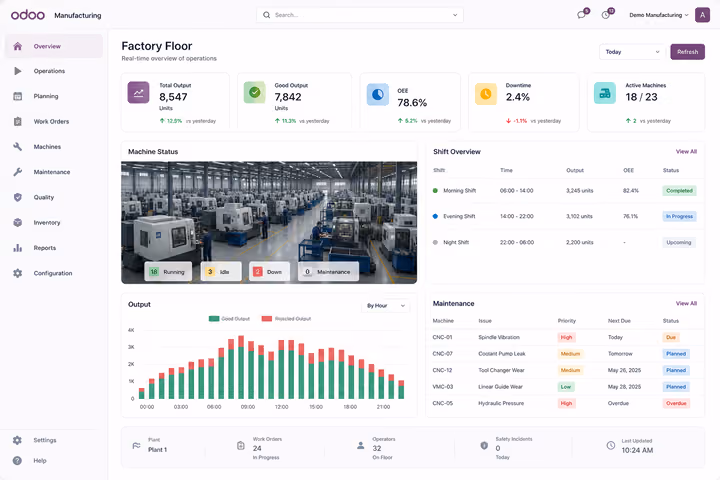Click the Overdue status badge
This screenshot has height=480, width=720.
click(676, 403)
